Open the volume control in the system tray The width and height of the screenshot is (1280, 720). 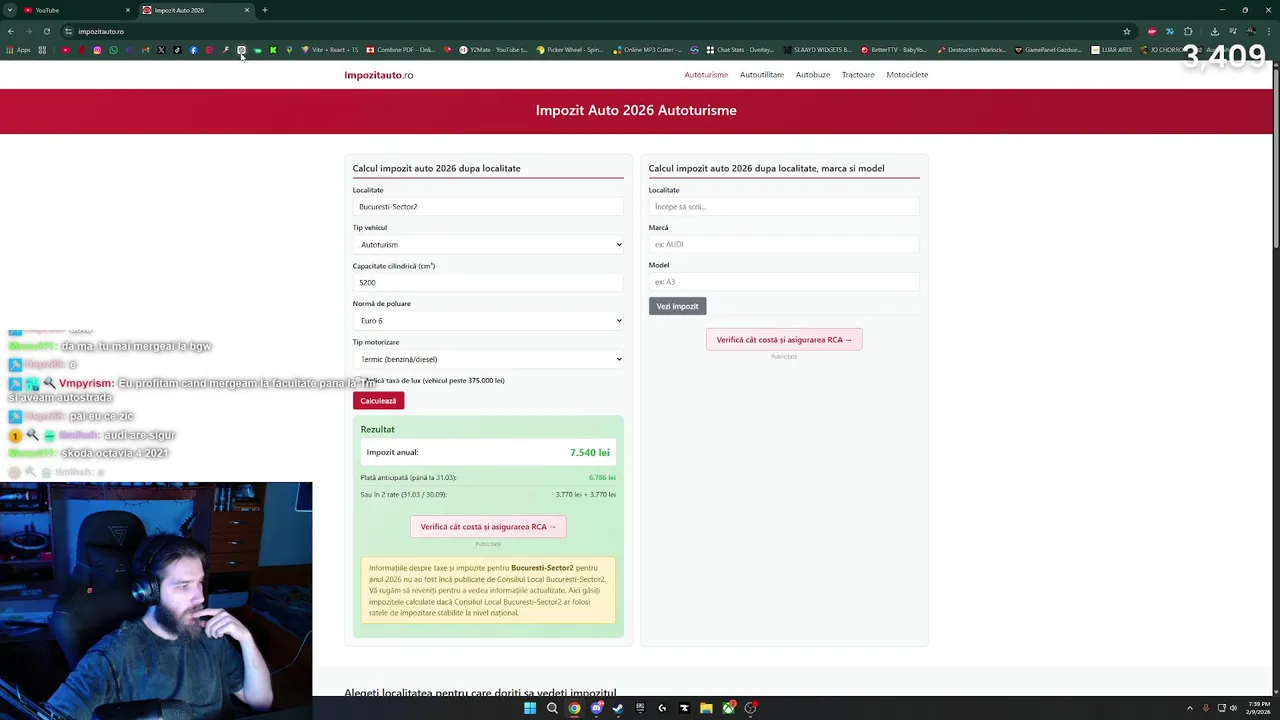1233,708
